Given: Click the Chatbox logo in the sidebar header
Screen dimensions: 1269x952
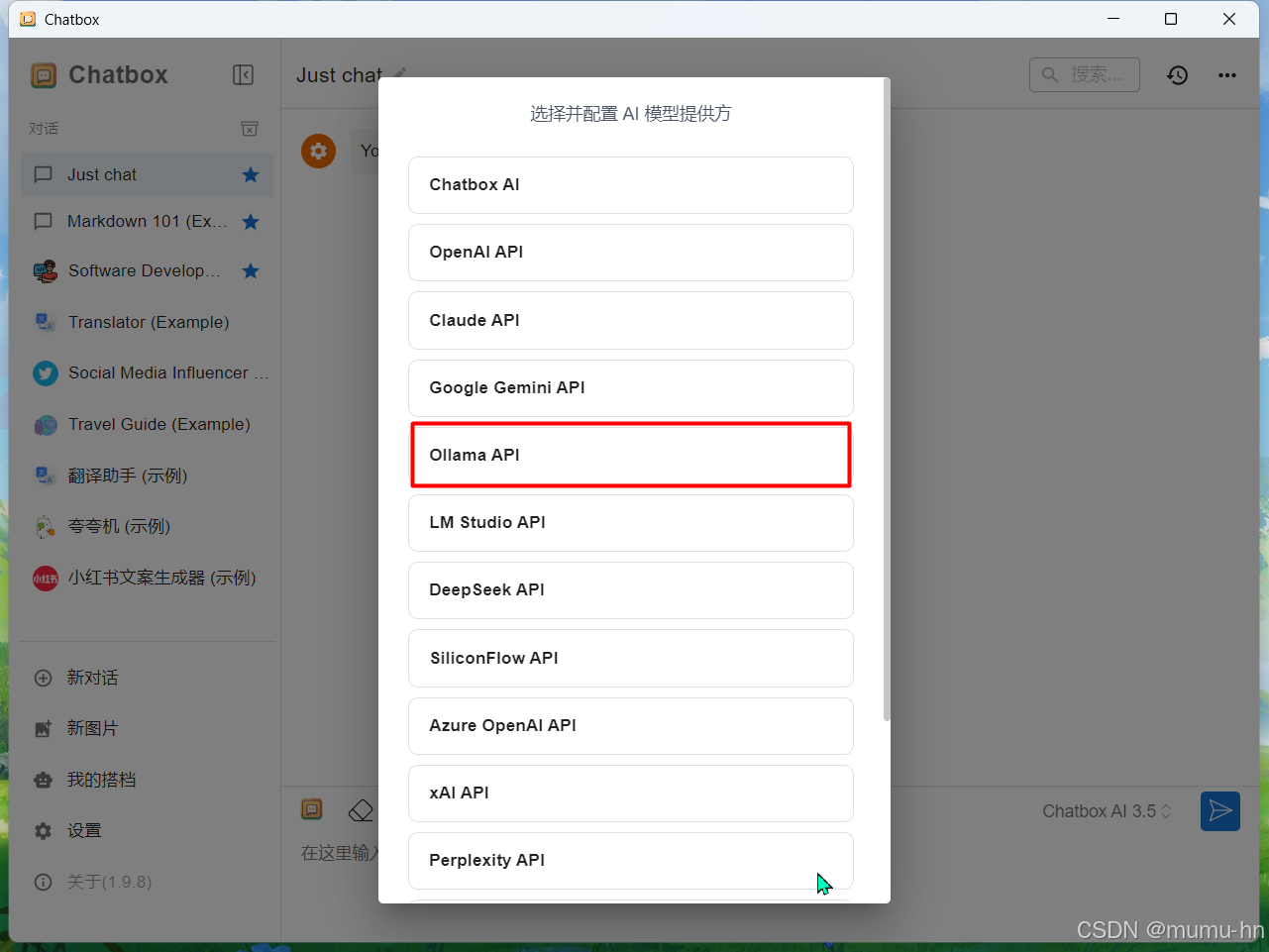Looking at the screenshot, I should click(x=44, y=75).
